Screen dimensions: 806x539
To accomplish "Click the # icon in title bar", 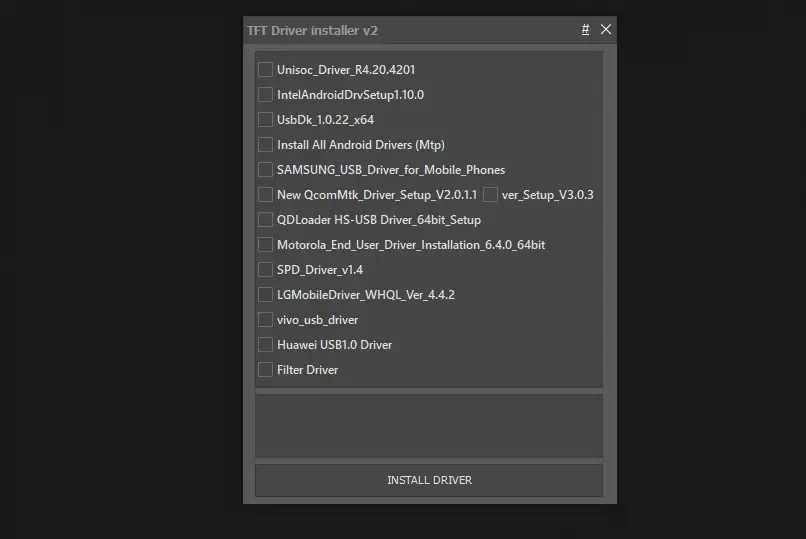I will (x=585, y=30).
